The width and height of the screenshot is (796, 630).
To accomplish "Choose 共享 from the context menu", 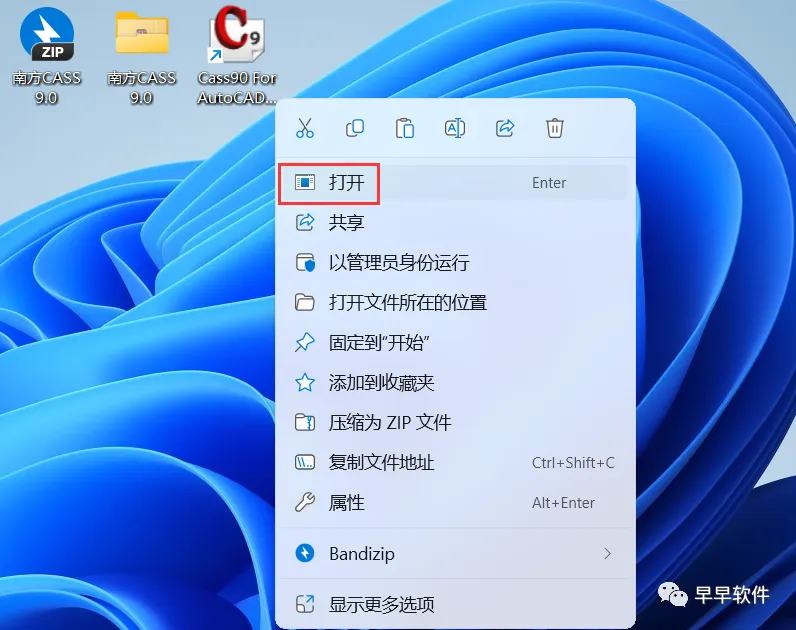I will [454, 222].
